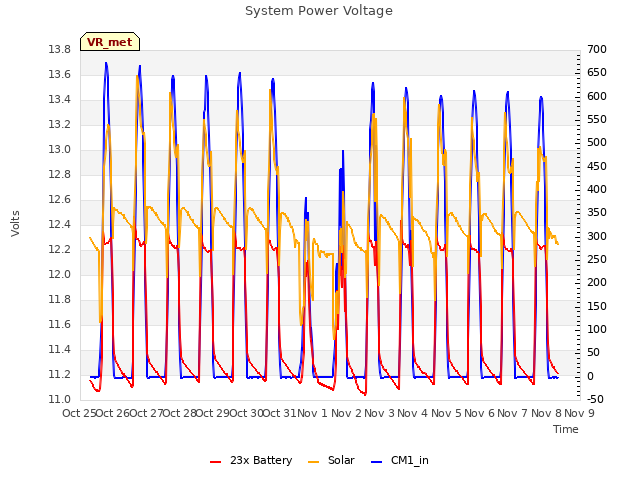Click the Nov 9 date tick label
Image resolution: width=640 pixels, height=480 pixels.
[x=579, y=413]
